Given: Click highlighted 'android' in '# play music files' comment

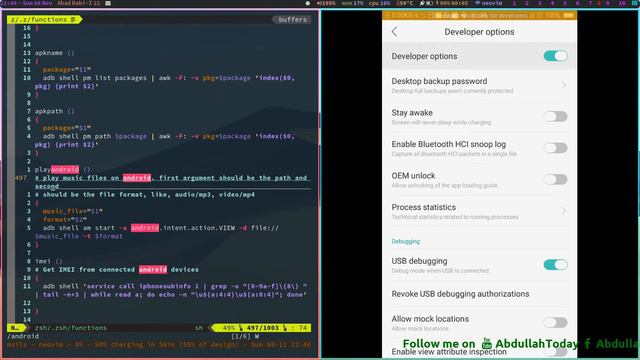Looking at the screenshot, I should click(x=137, y=178).
